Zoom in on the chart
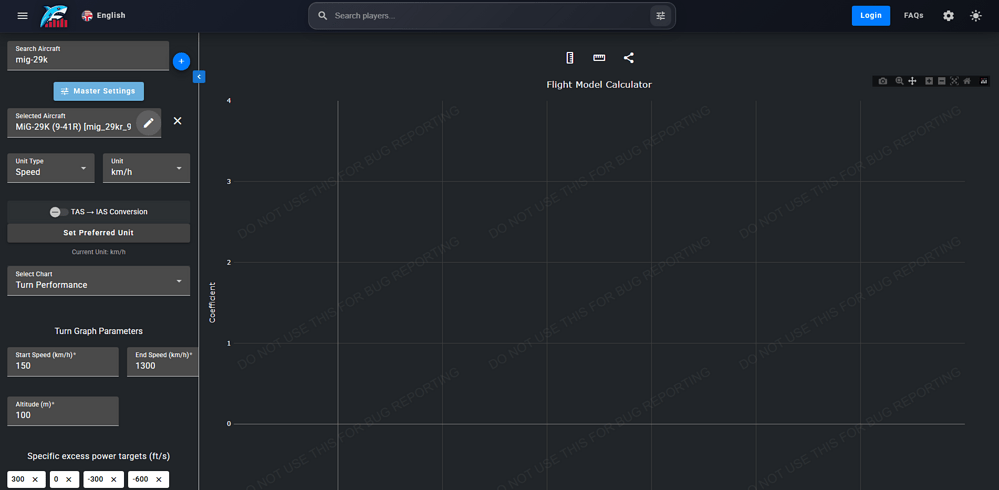The height and width of the screenshot is (490, 999). (929, 81)
